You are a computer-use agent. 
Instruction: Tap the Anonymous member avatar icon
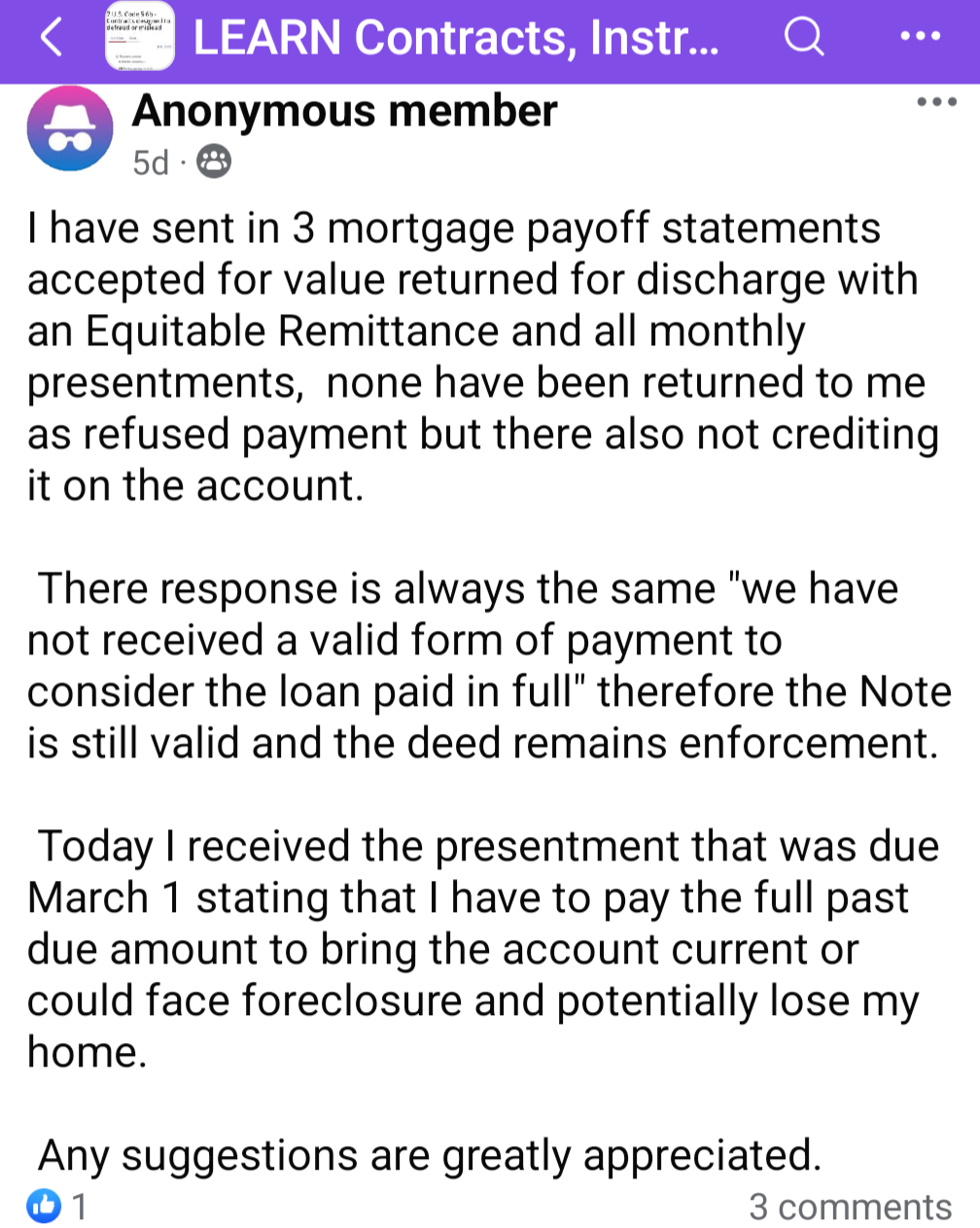[70, 129]
